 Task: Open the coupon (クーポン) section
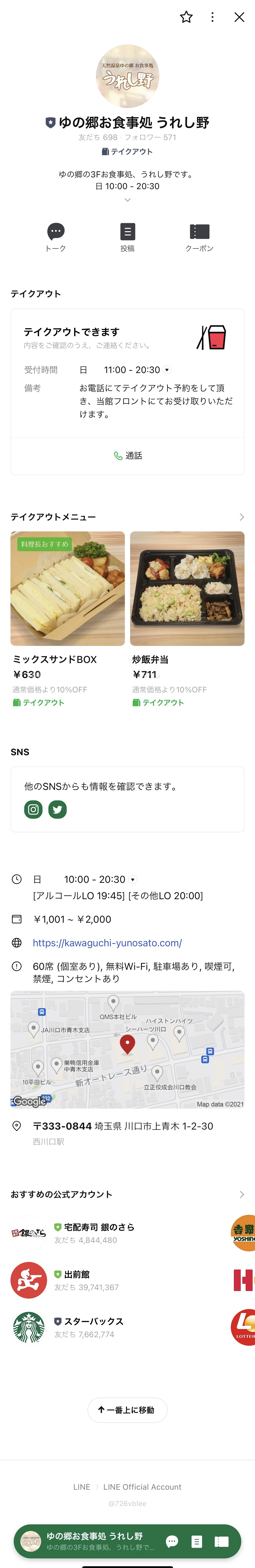pos(199,237)
